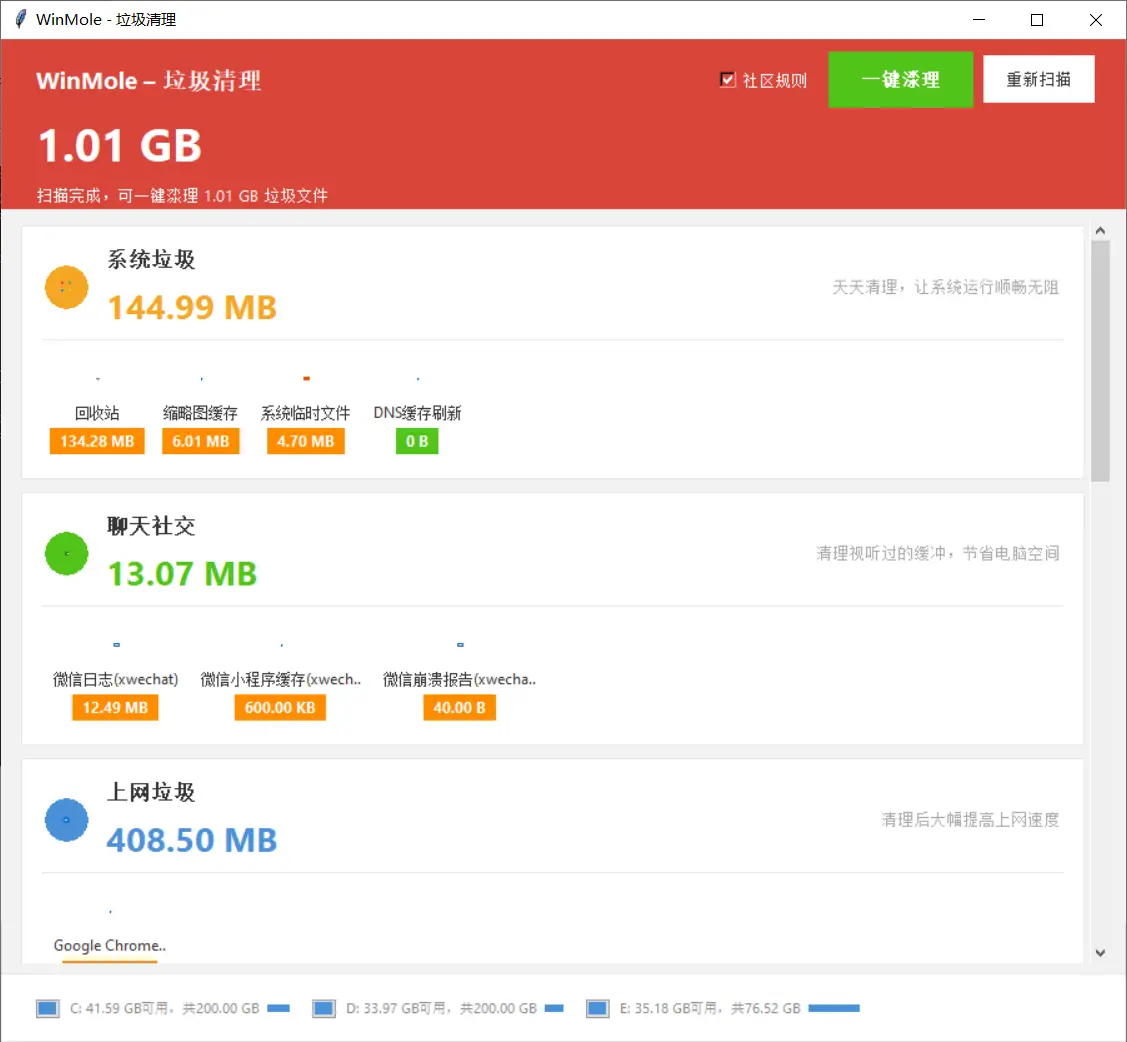Click the E: 35.18 GB free text

710,1008
